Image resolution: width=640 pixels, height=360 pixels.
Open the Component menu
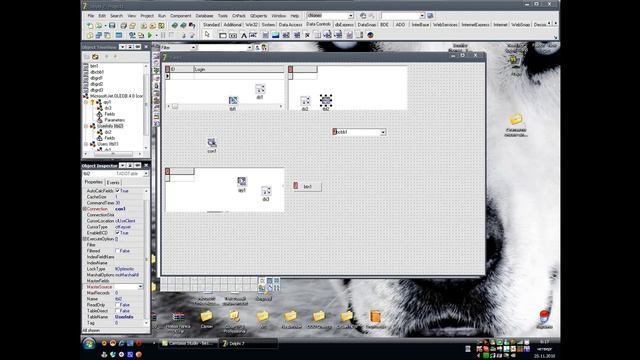click(180, 16)
